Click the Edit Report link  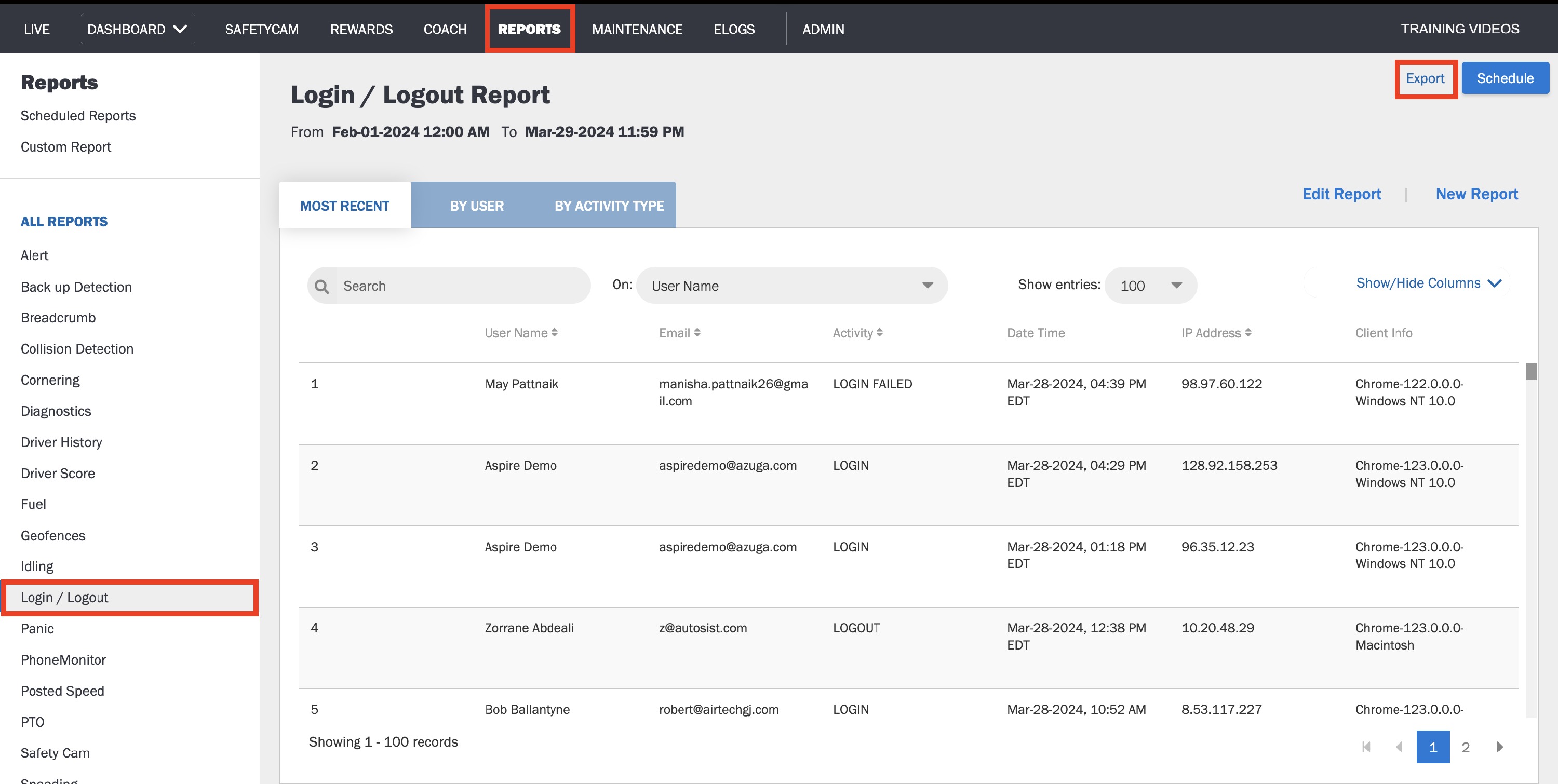[1341, 194]
